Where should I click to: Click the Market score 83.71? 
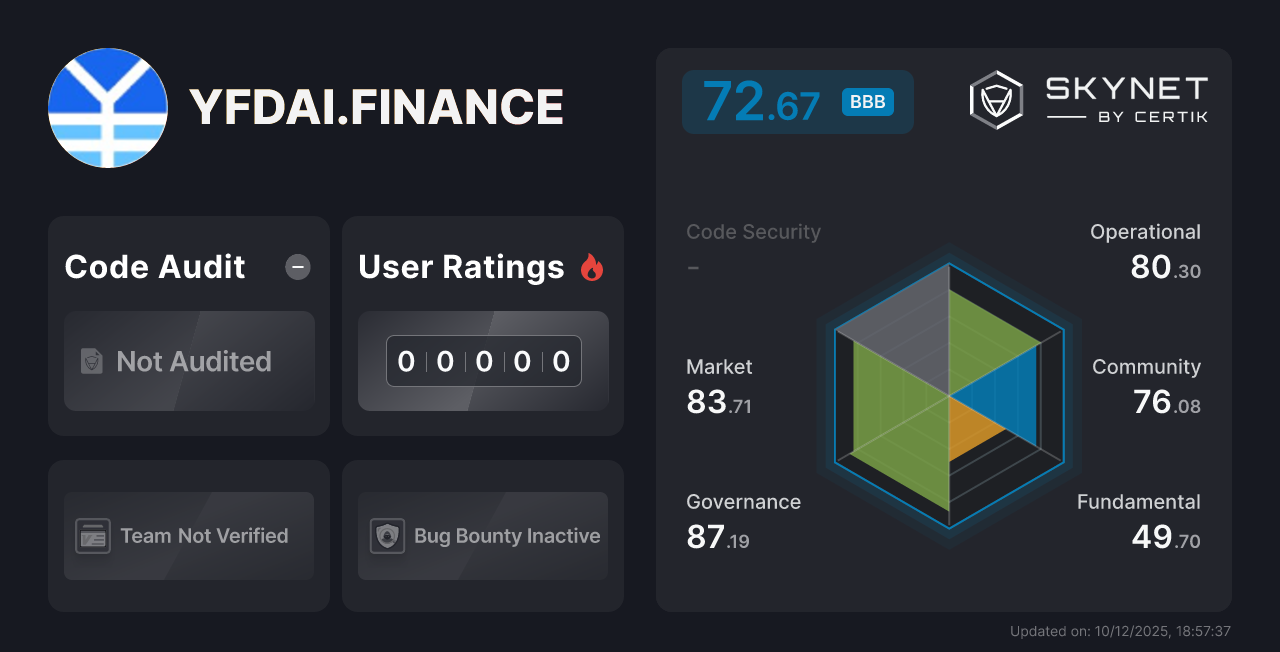point(718,400)
